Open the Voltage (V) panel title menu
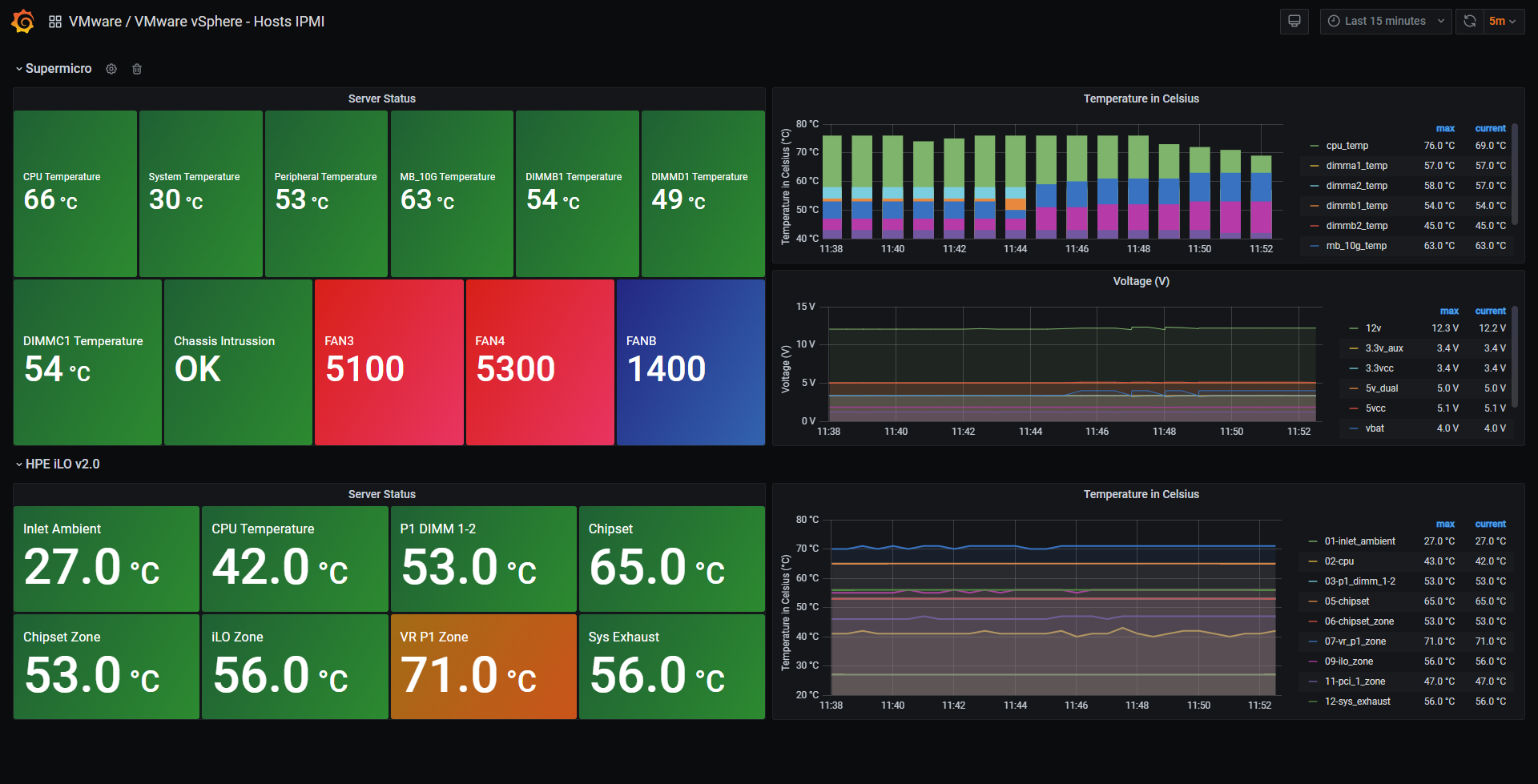 click(x=1141, y=281)
